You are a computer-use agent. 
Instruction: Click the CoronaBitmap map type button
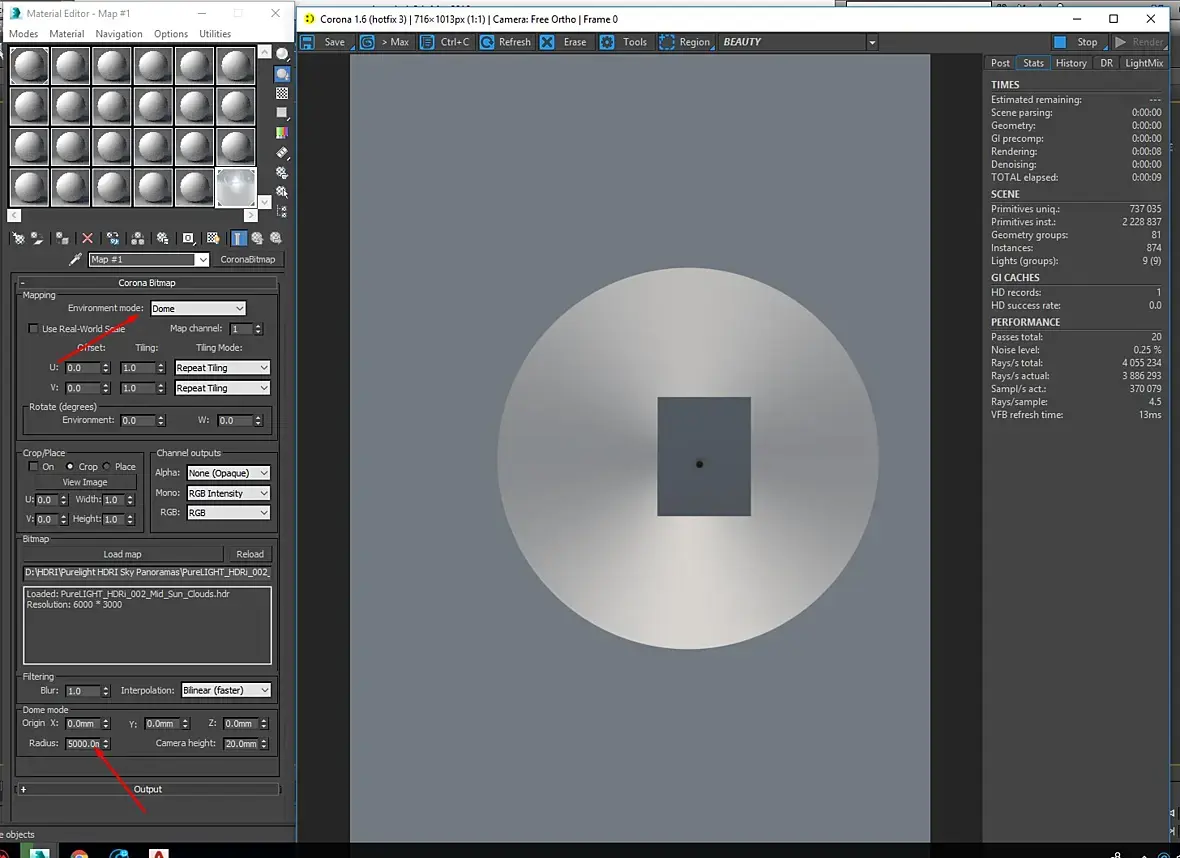[247, 260]
